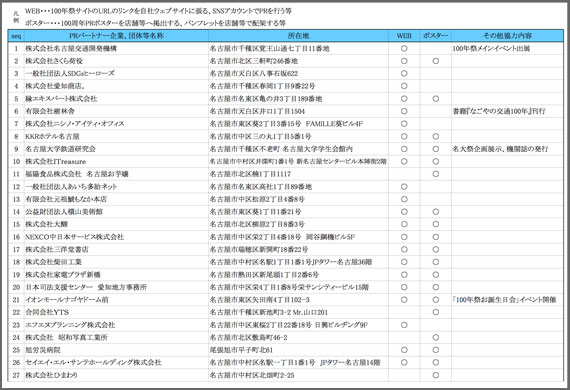This screenshot has height=390, width=570.
Task: Click the 100年祭お誕生日会 event cell
Action: pos(507,300)
